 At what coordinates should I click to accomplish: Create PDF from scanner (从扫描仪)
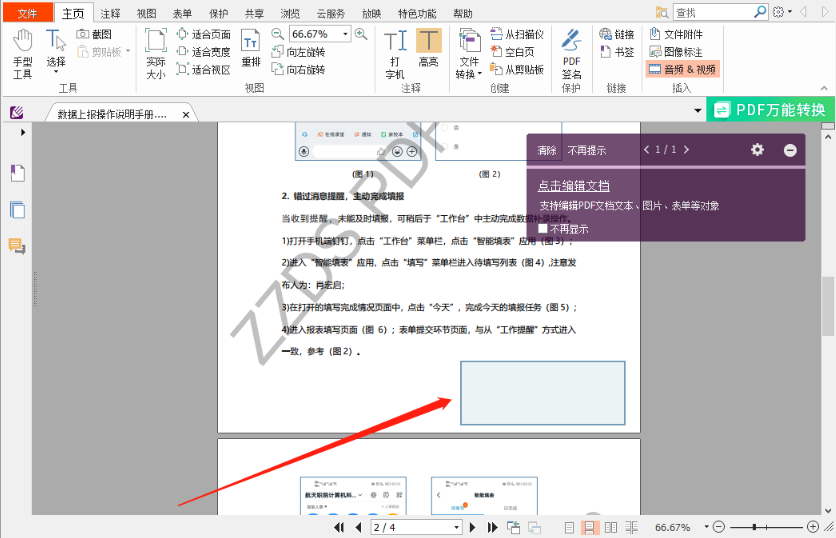[517, 34]
